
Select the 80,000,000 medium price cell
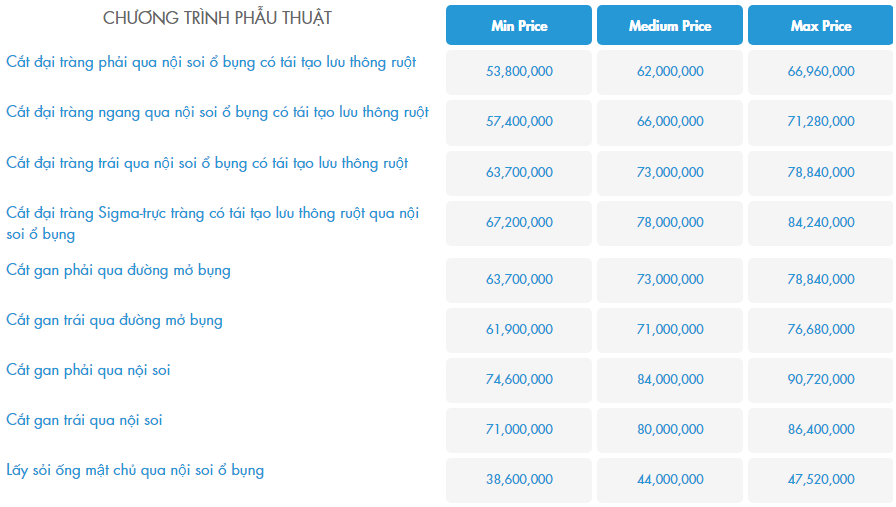670,430
